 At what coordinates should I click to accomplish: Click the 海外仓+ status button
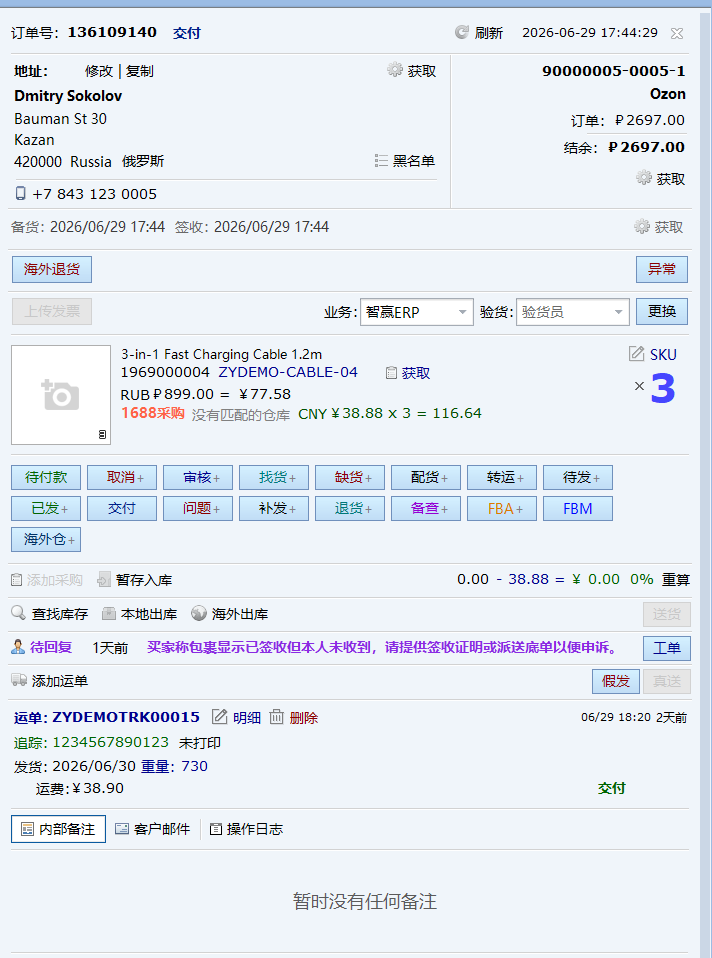click(46, 539)
